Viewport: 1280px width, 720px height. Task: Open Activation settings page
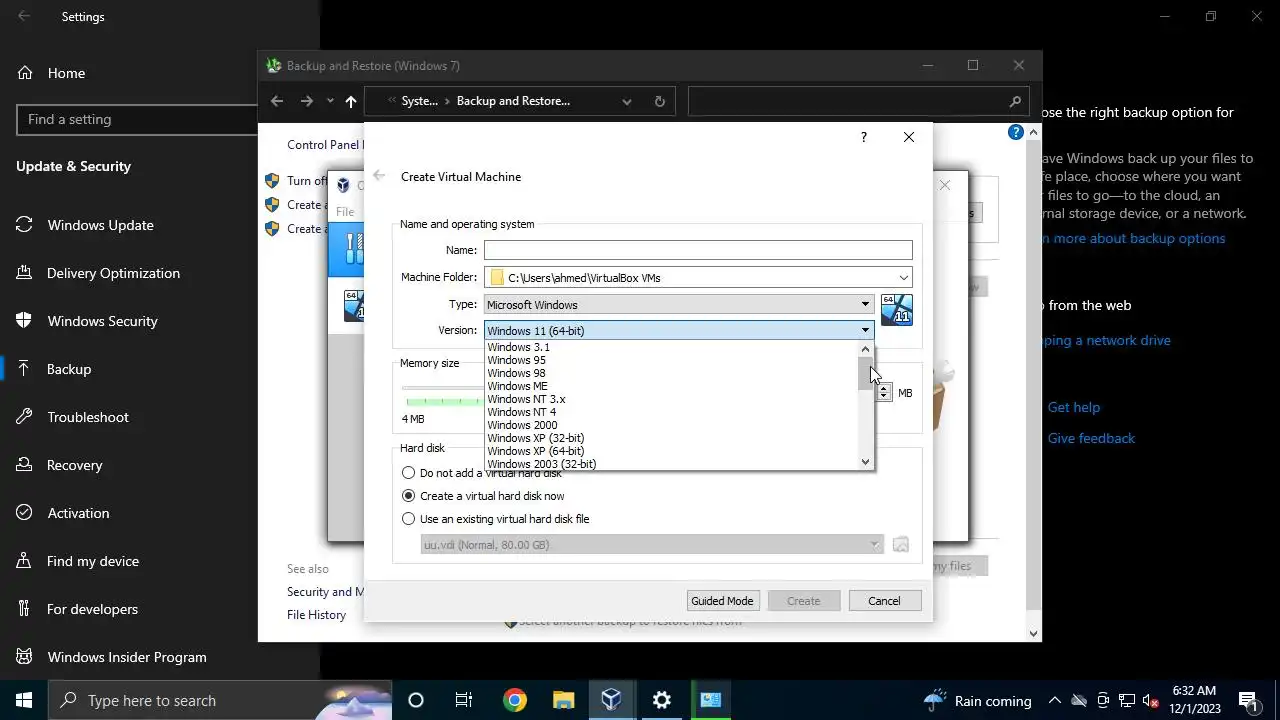click(78, 513)
